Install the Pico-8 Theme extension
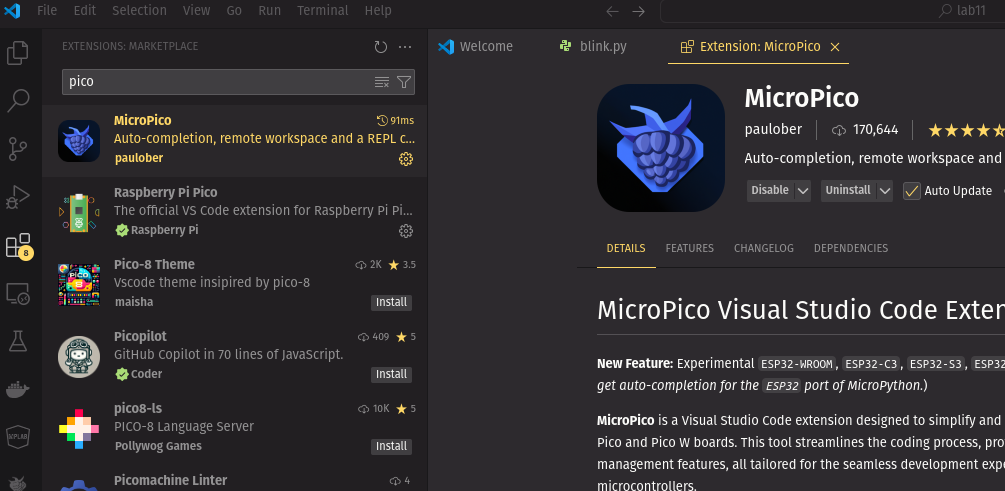This screenshot has height=491, width=1005. point(391,302)
